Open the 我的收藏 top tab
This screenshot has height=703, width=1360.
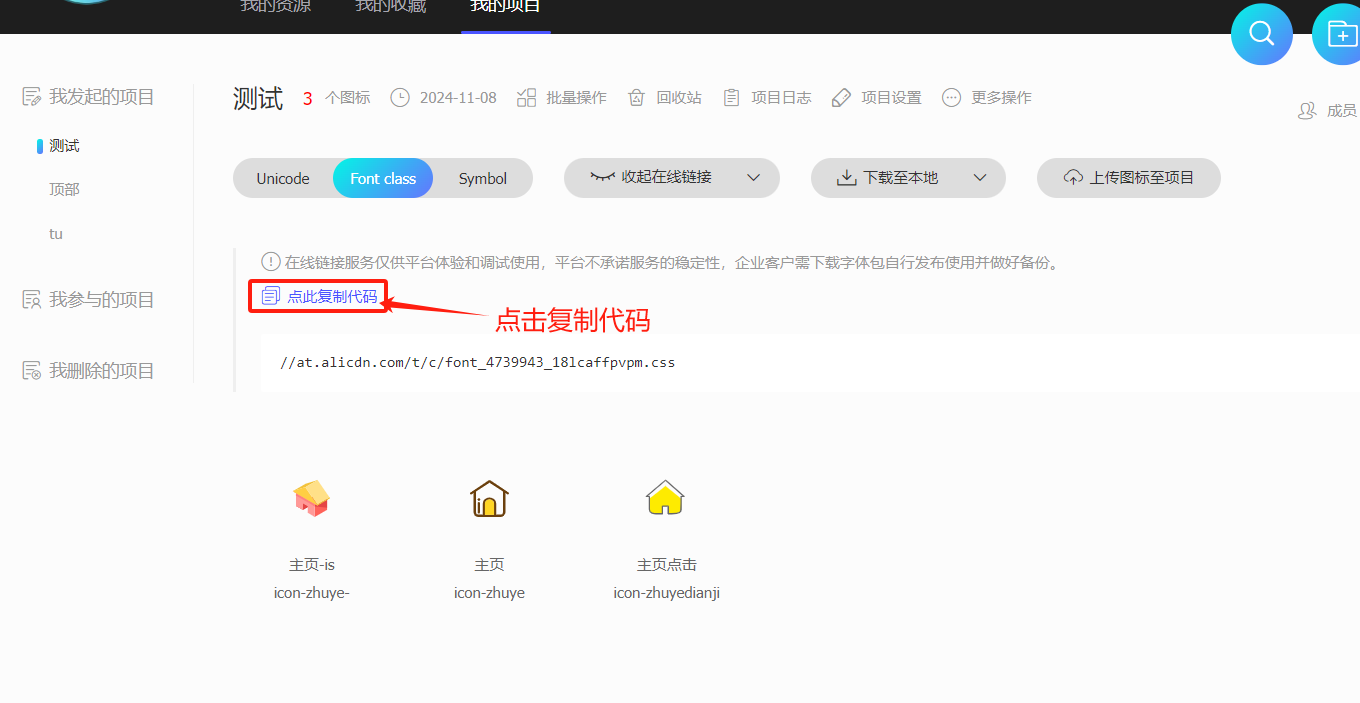[x=390, y=8]
